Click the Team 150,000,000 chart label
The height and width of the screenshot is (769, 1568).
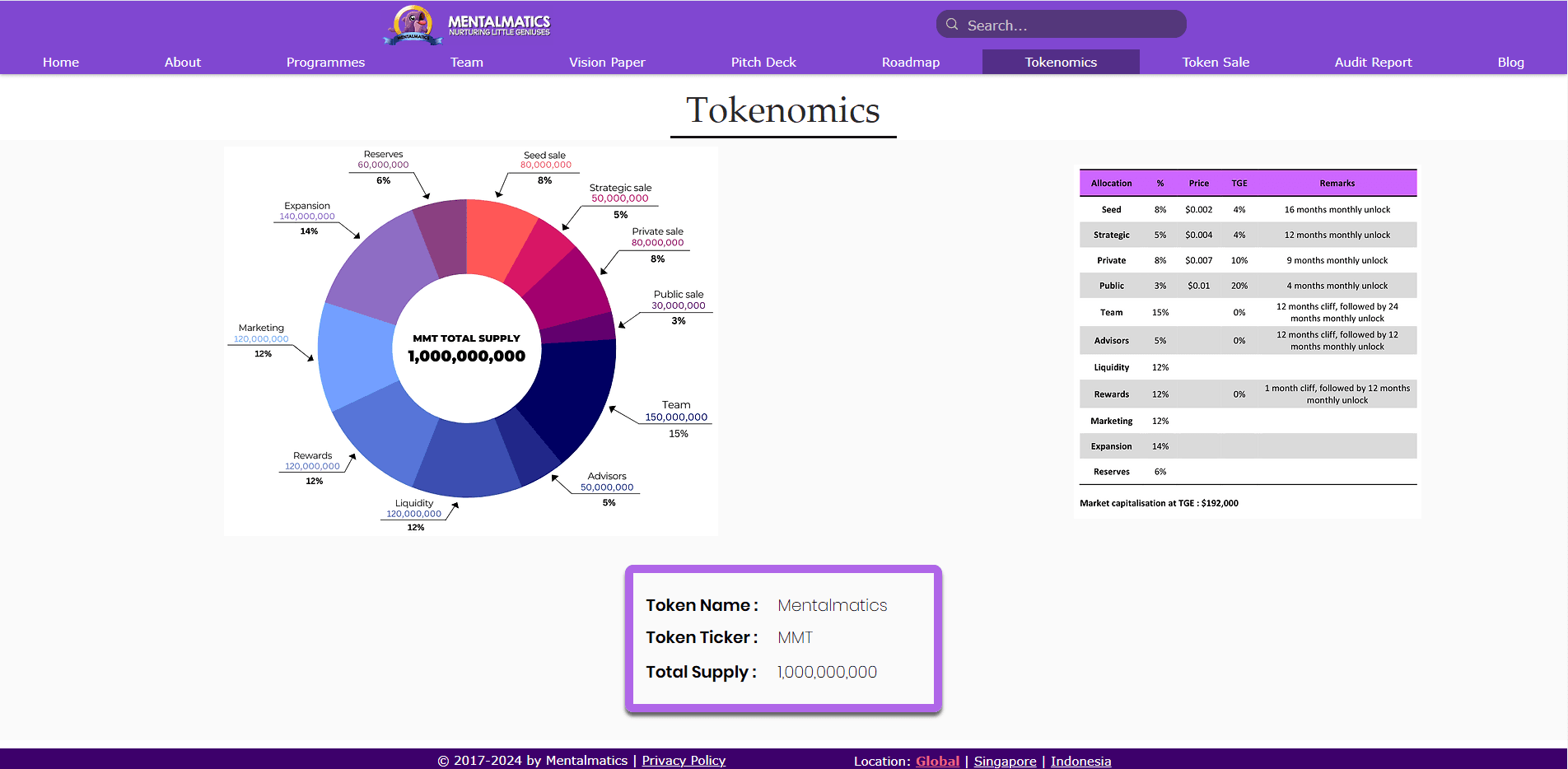(x=676, y=411)
